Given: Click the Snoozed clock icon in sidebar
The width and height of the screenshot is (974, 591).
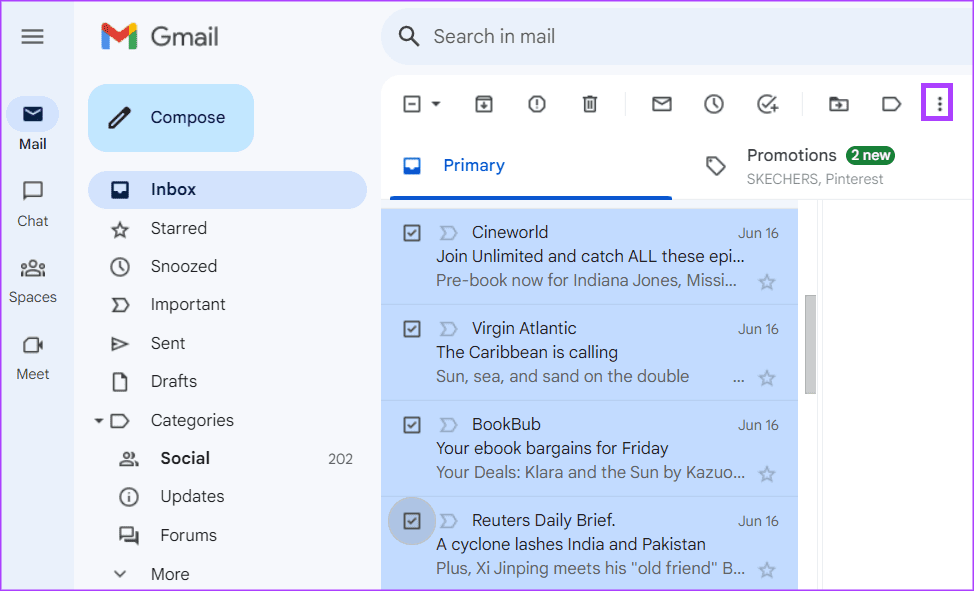Looking at the screenshot, I should (120, 267).
